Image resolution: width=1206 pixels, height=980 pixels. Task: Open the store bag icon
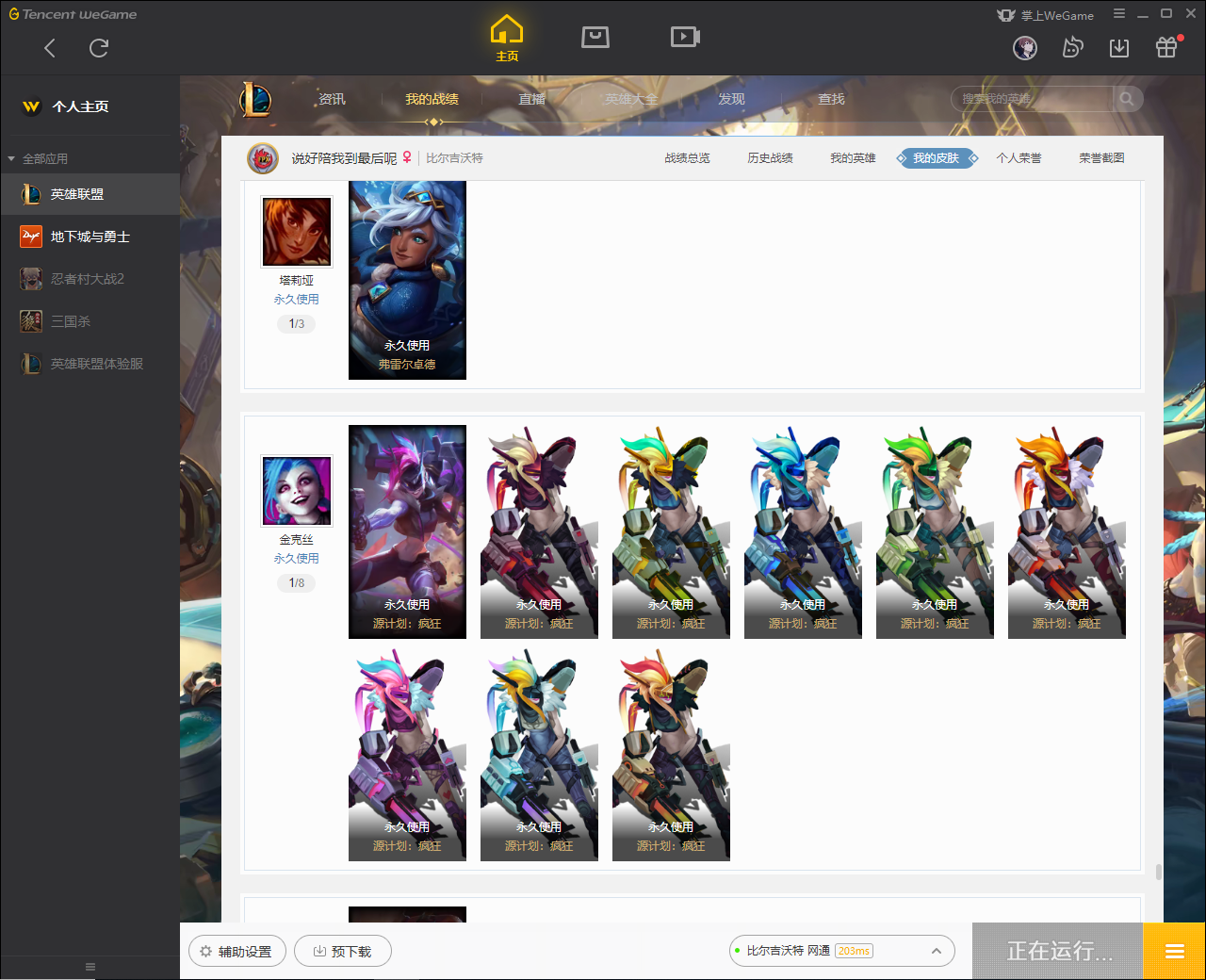(595, 37)
